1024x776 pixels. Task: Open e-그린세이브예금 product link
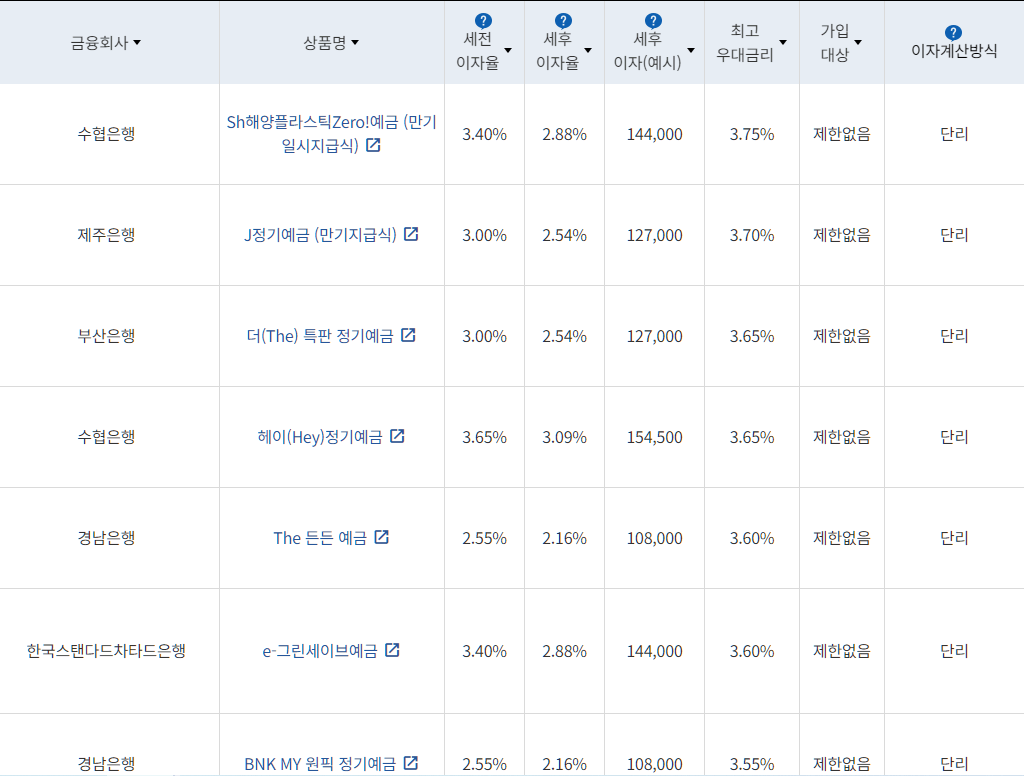[320, 651]
